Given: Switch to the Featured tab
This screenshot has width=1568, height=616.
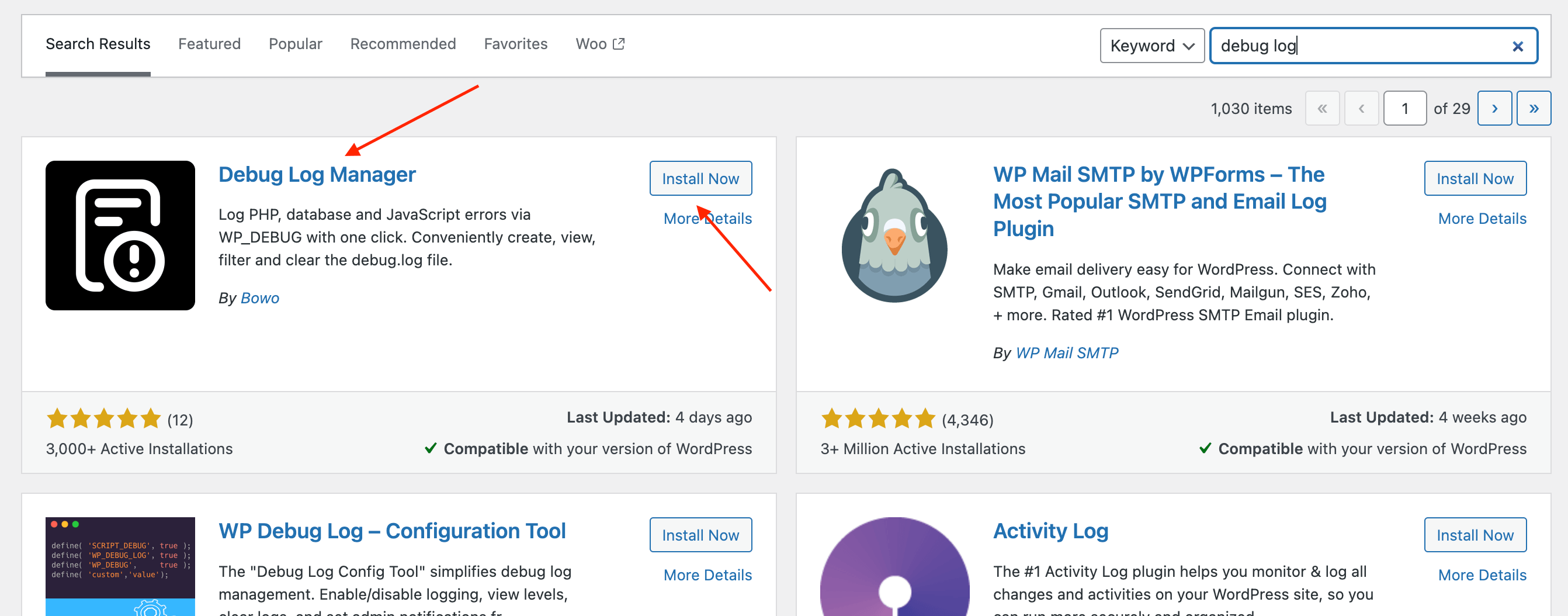Looking at the screenshot, I should pos(209,44).
